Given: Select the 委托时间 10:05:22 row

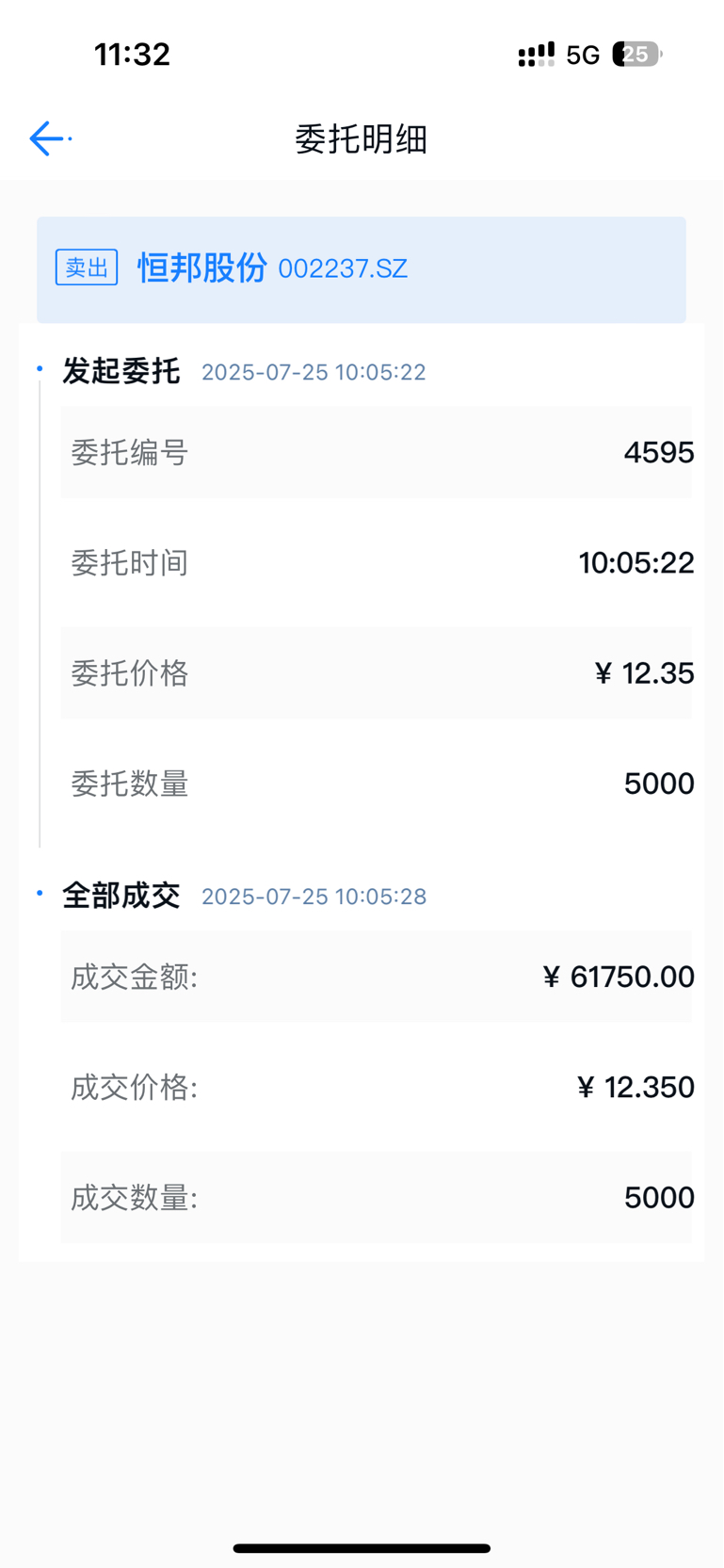Looking at the screenshot, I should point(377,562).
